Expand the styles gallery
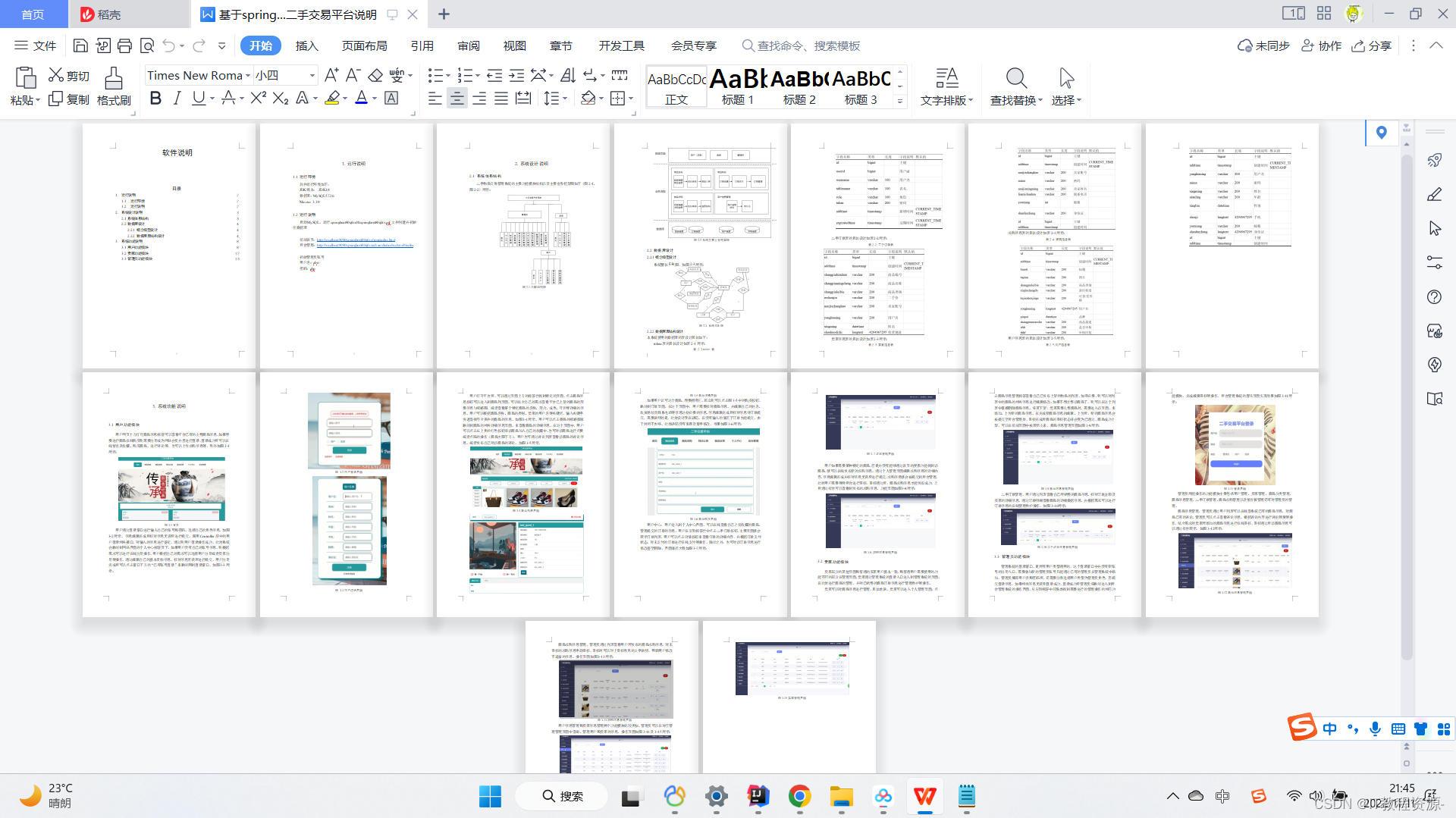The width and height of the screenshot is (1456, 818). (x=900, y=101)
